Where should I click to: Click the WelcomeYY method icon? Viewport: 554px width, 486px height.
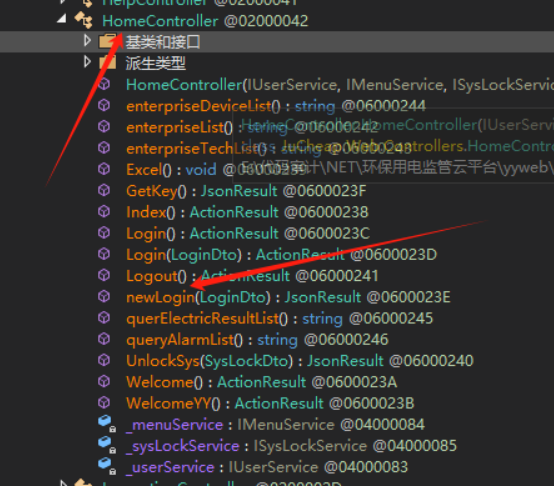pyautogui.click(x=104, y=403)
